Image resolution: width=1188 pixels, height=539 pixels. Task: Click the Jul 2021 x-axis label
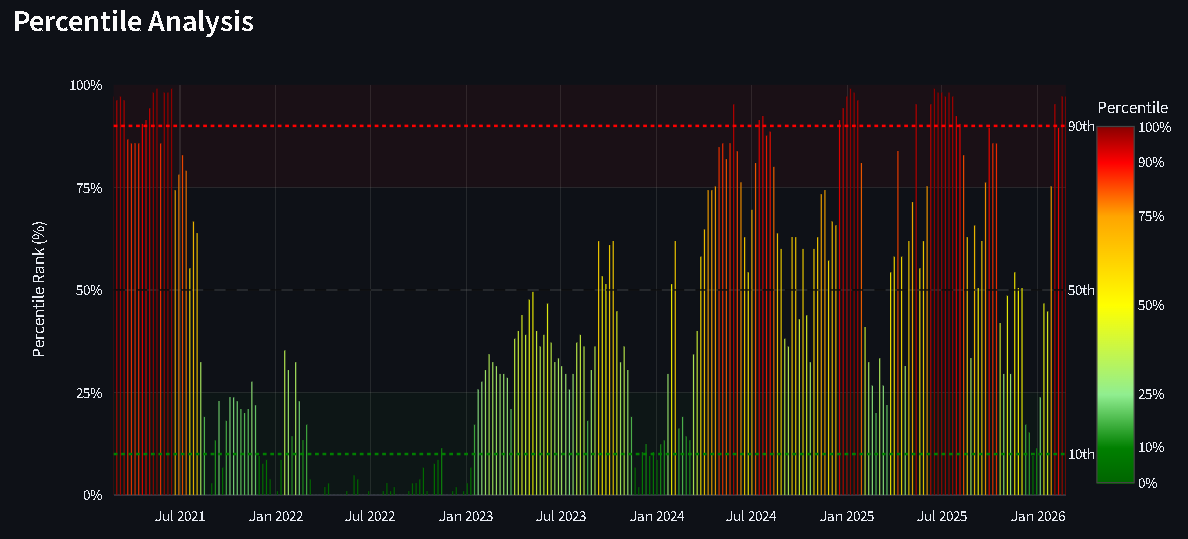(x=180, y=516)
